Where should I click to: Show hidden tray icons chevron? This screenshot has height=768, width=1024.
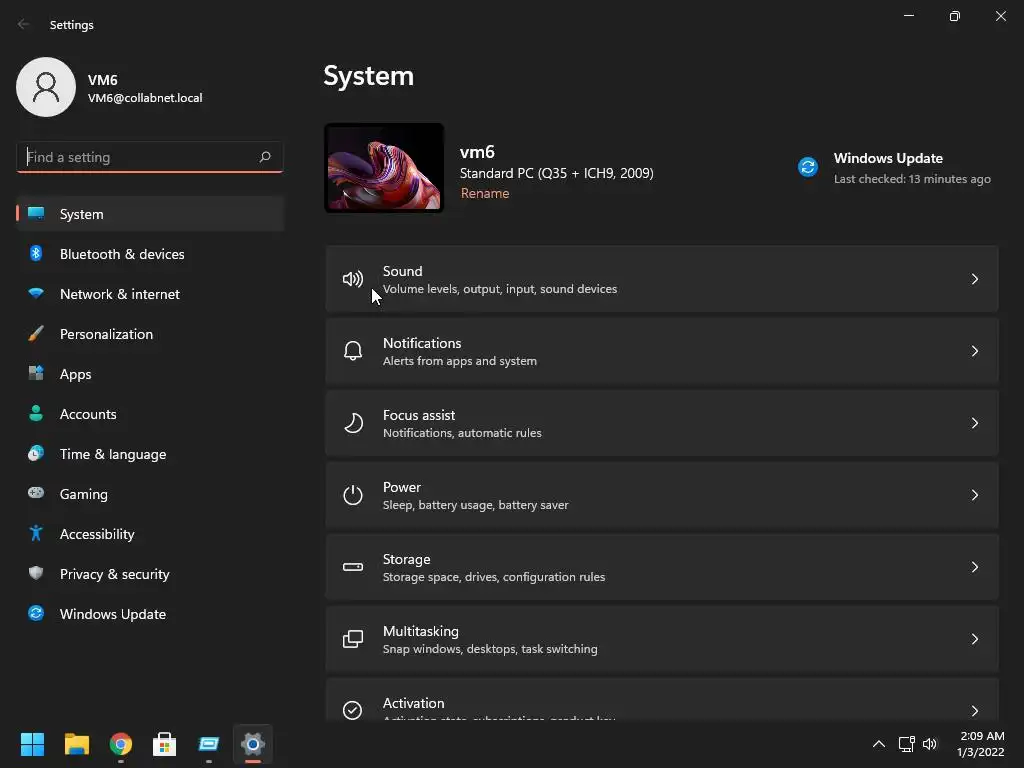point(879,744)
